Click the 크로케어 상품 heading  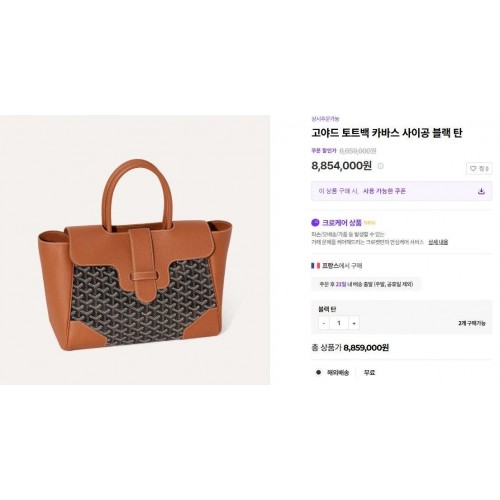[x=342, y=222]
